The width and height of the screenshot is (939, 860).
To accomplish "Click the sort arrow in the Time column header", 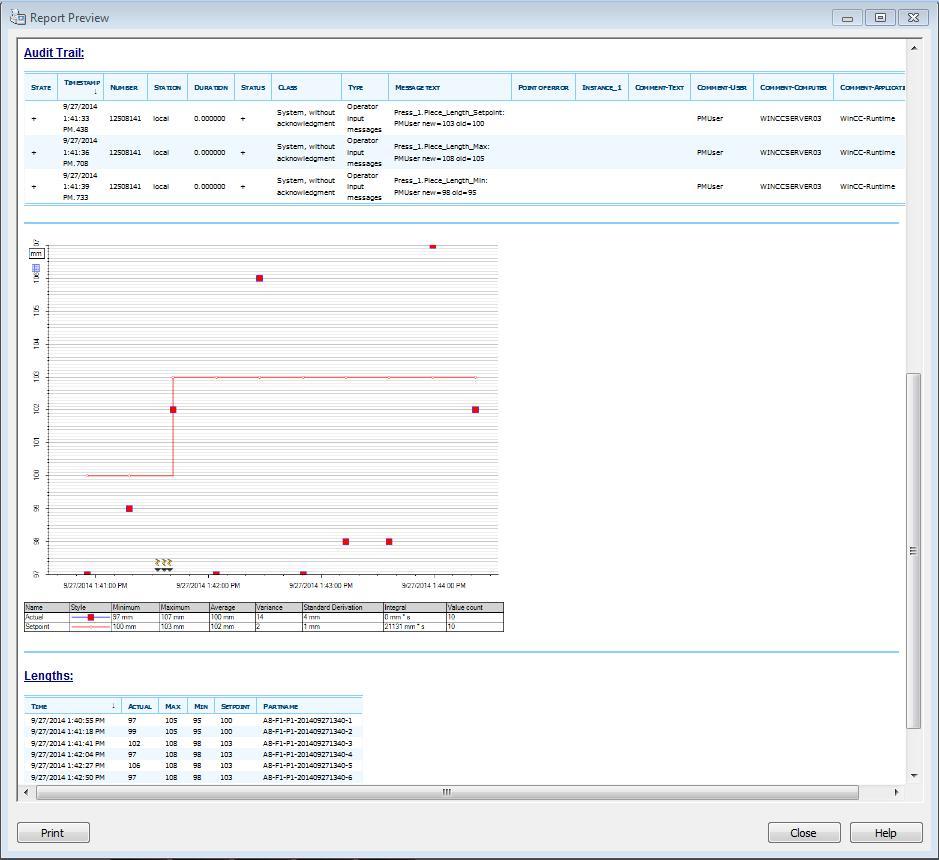I will (x=113, y=705).
